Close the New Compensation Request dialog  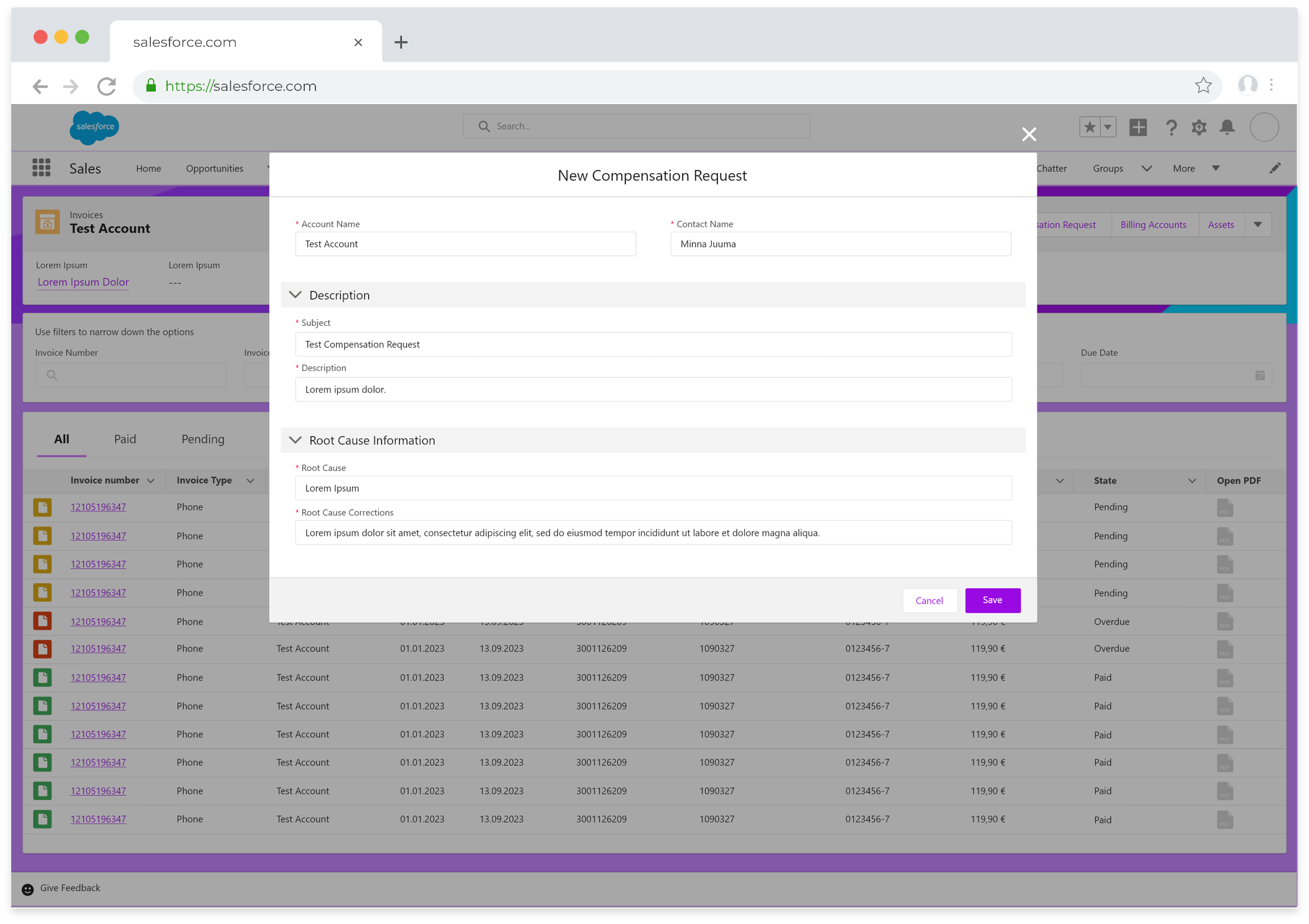click(1029, 134)
